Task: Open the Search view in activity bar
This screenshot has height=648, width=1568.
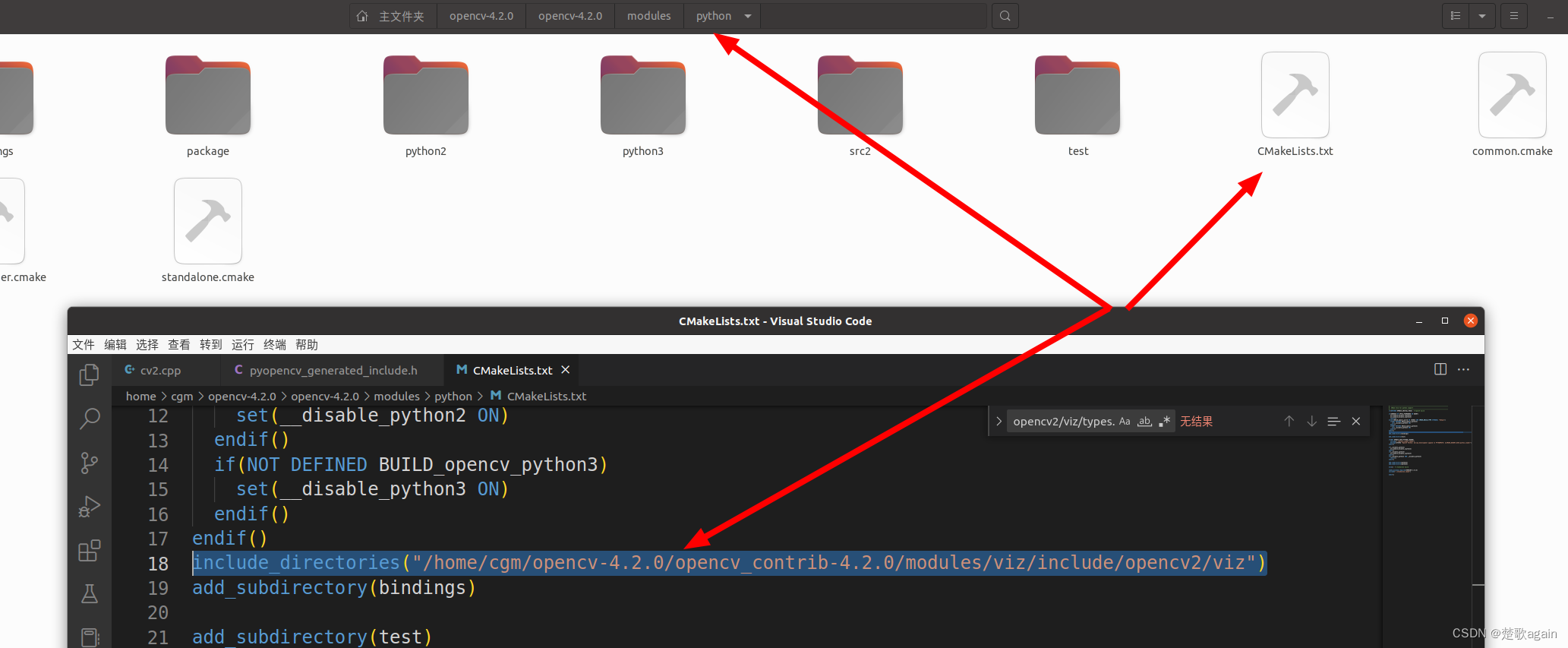Action: [x=90, y=418]
